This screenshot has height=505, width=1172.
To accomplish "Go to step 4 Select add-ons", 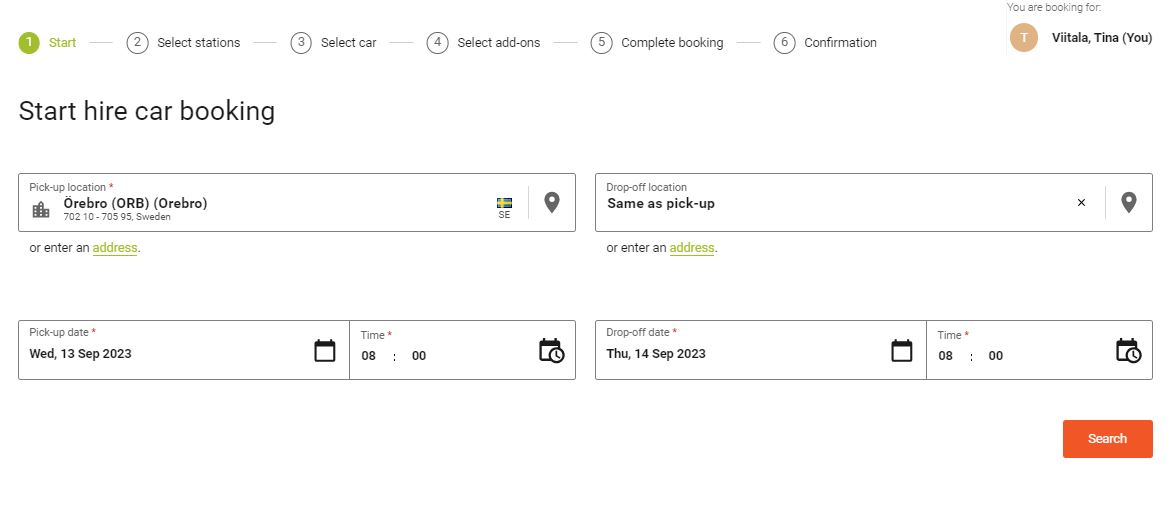I will coord(483,43).
